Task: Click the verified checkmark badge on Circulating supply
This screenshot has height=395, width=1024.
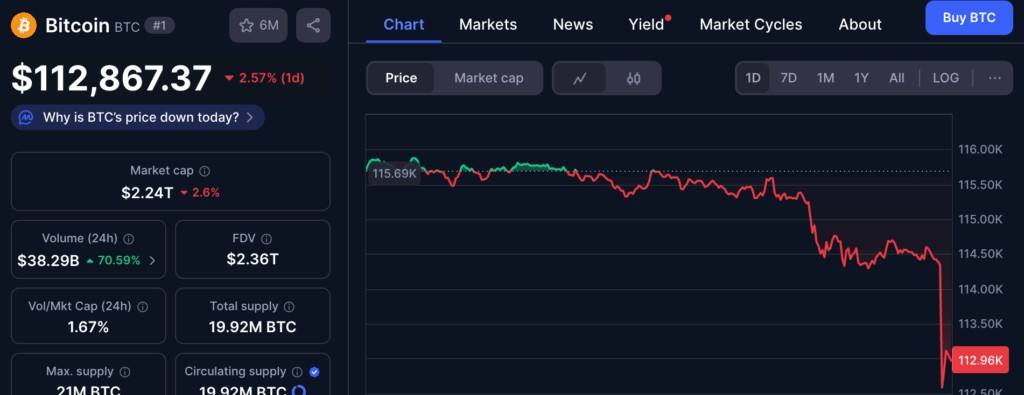Action: (x=314, y=371)
